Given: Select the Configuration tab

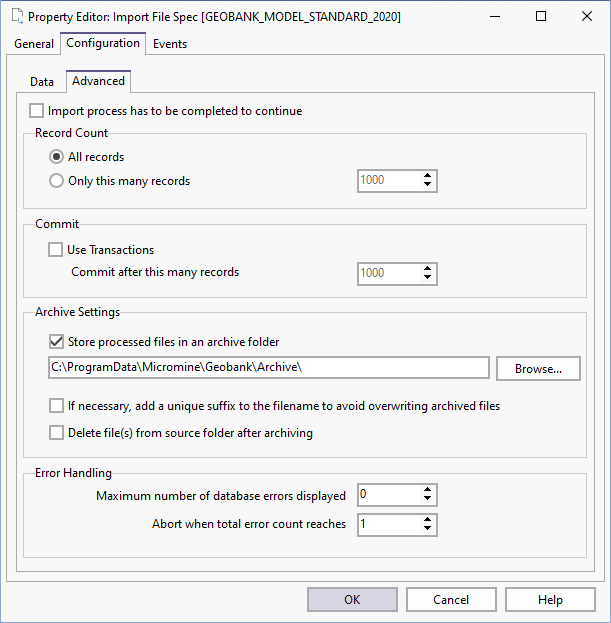Looking at the screenshot, I should [x=103, y=43].
